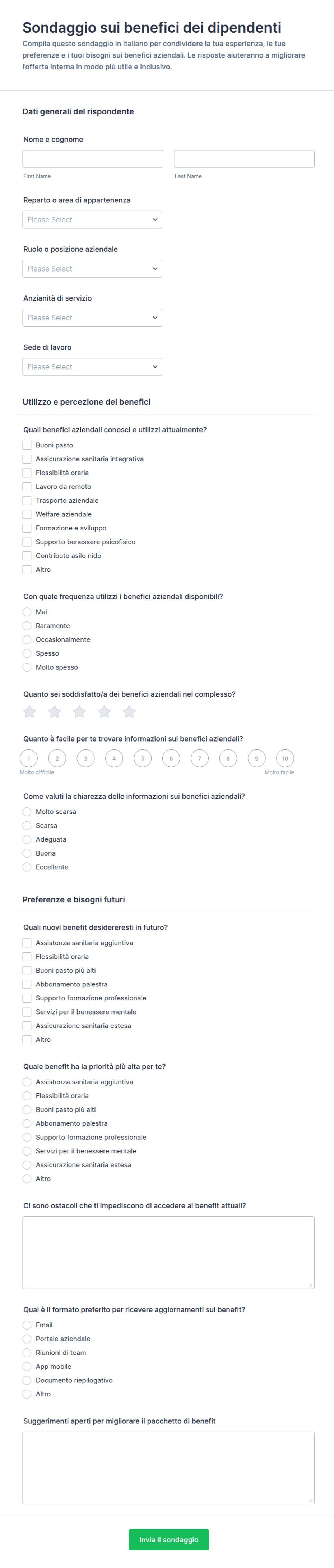Click the first satisfaction star

click(x=29, y=712)
